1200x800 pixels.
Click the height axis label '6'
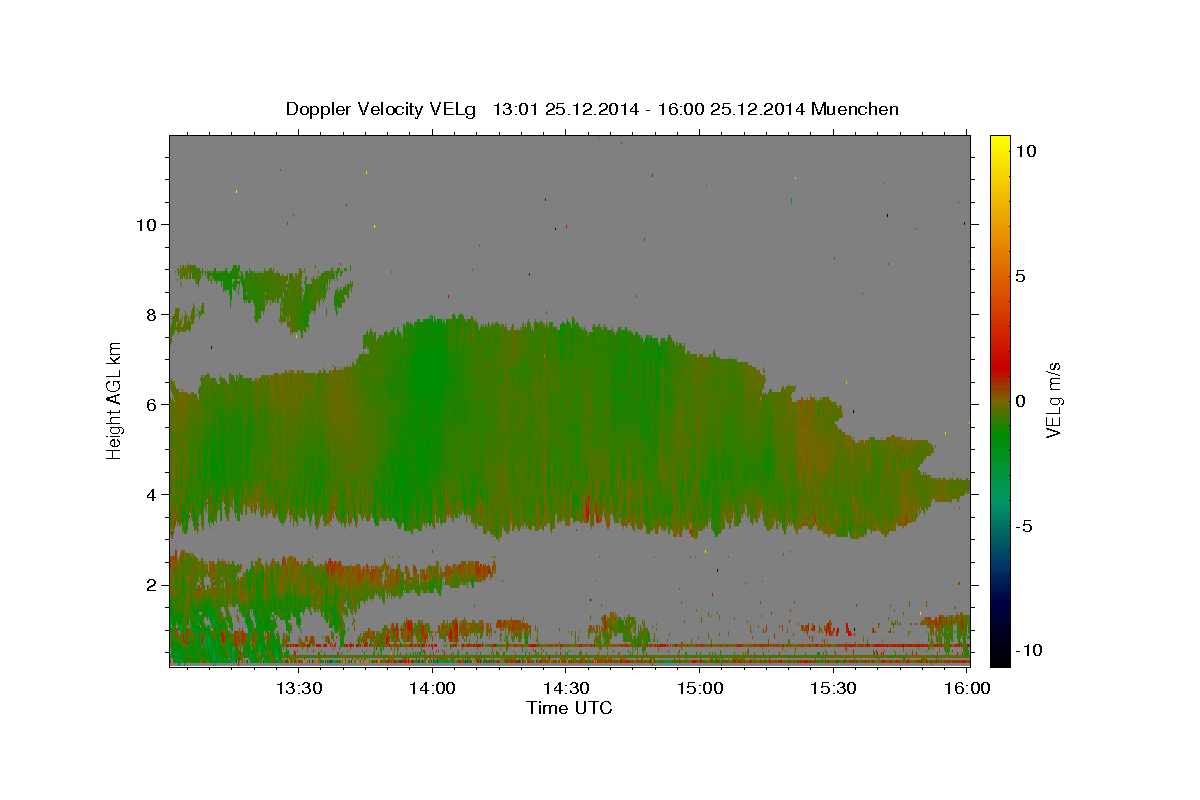pyautogui.click(x=150, y=404)
